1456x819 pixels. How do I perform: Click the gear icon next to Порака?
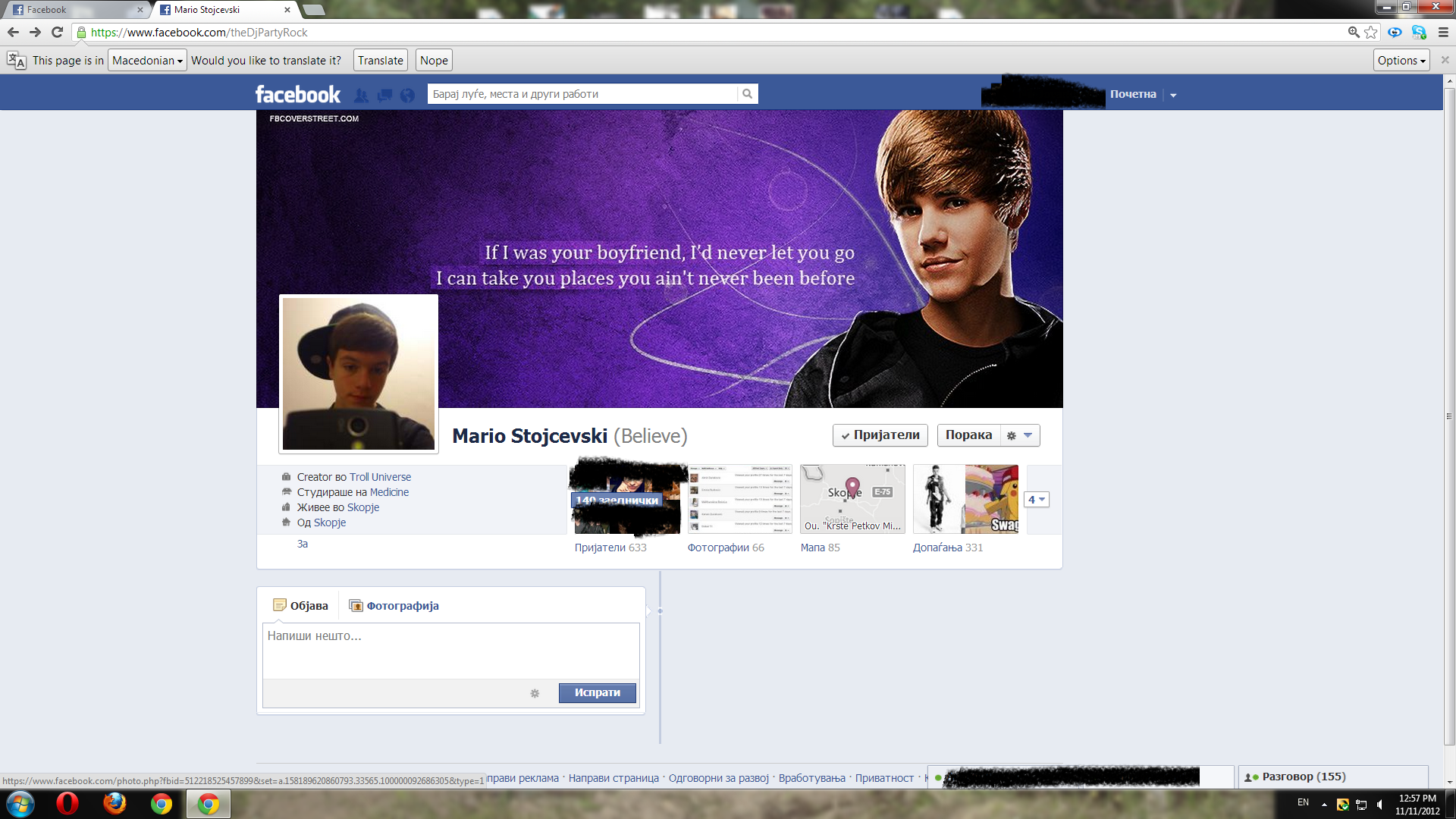(x=1011, y=435)
